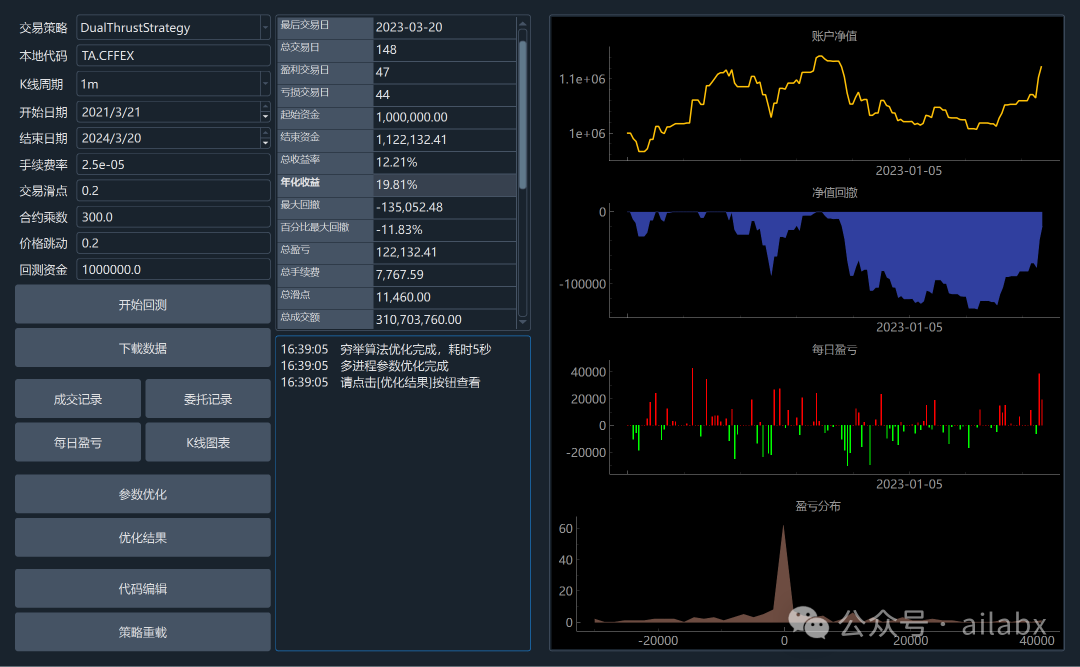Click the 每日盈亏 bar chart

(834, 417)
